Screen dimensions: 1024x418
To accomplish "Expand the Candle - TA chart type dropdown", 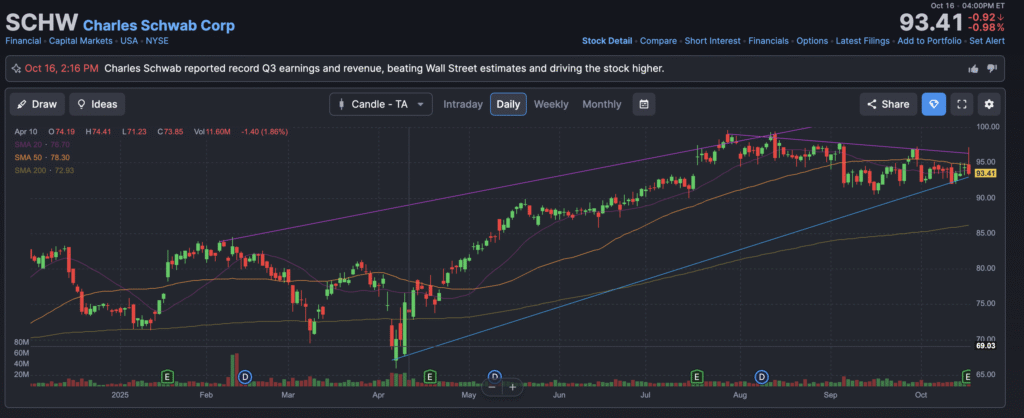I will (x=381, y=104).
